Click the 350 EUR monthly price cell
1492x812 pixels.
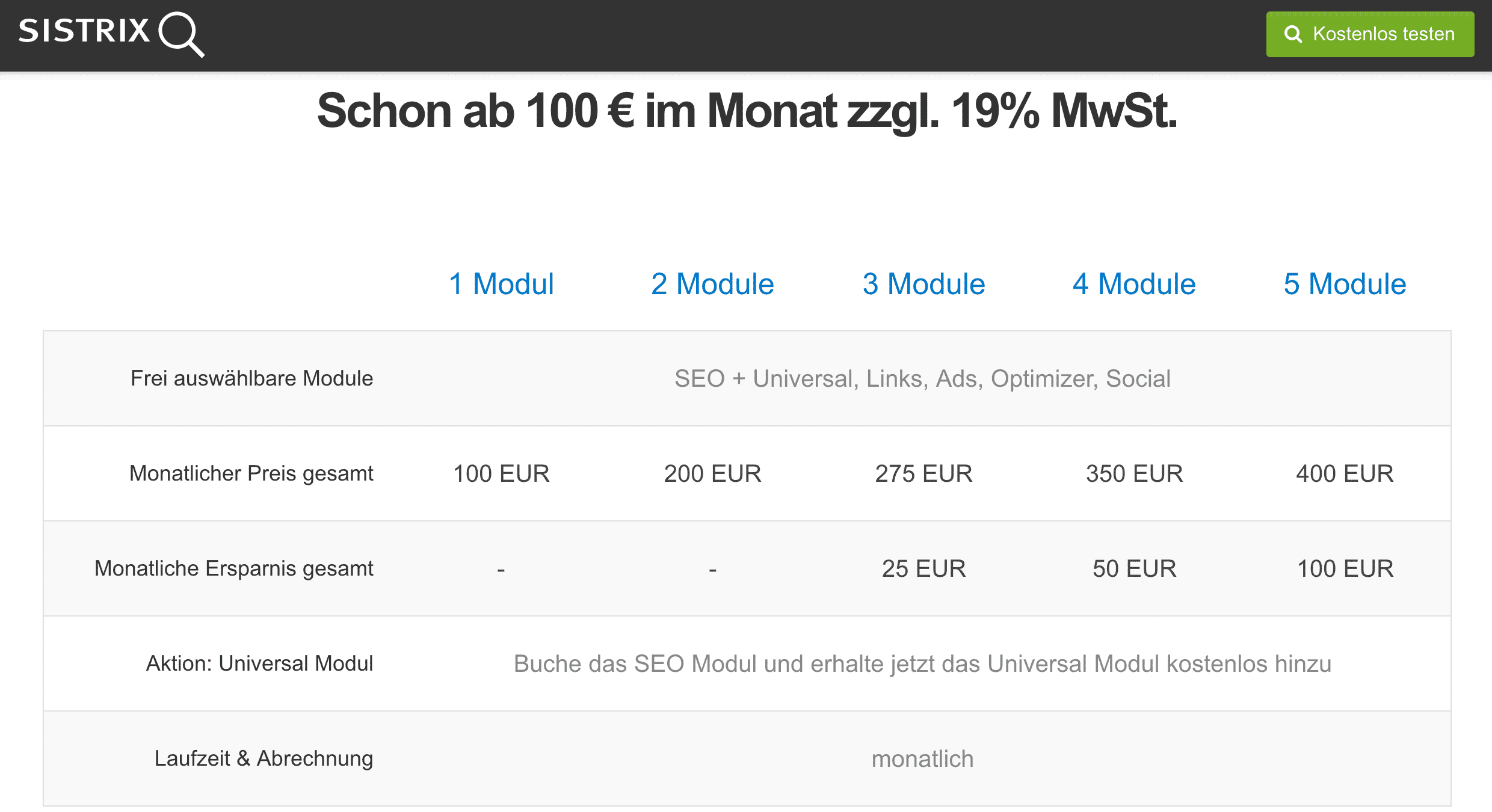click(x=1134, y=473)
